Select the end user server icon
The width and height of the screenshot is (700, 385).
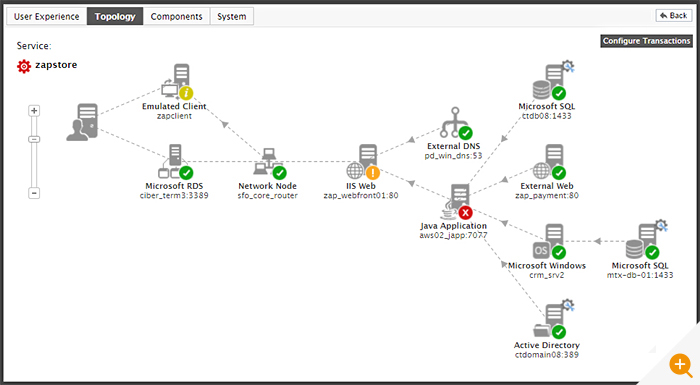click(82, 122)
